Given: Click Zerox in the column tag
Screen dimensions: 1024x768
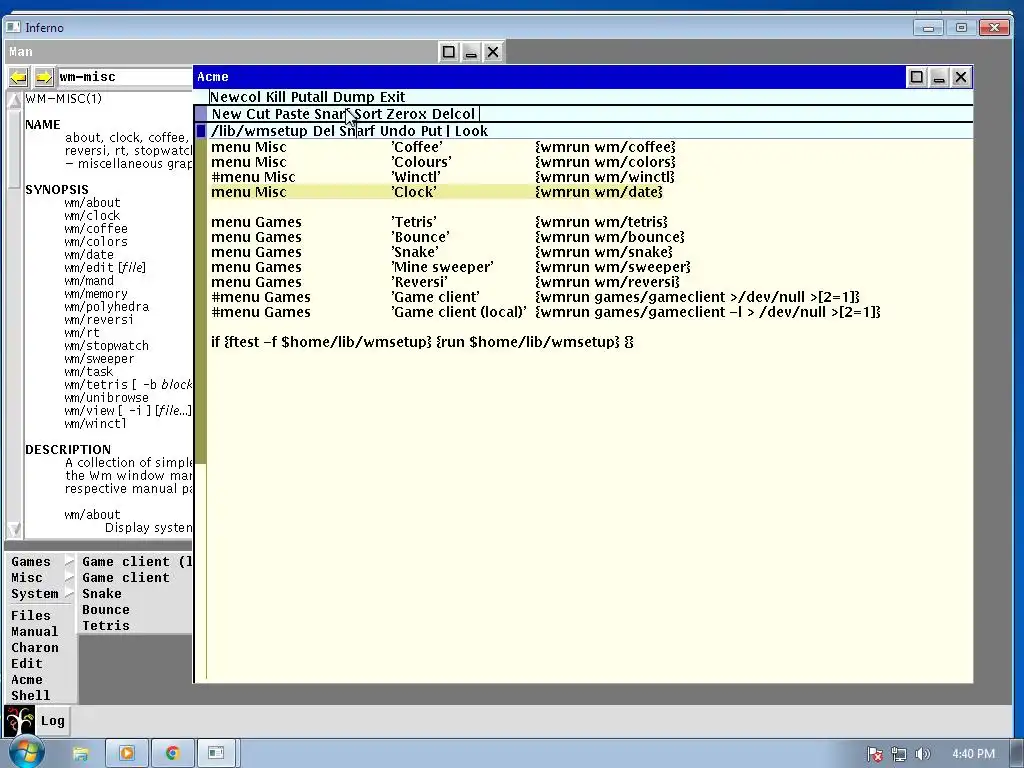Looking at the screenshot, I should pos(406,114).
